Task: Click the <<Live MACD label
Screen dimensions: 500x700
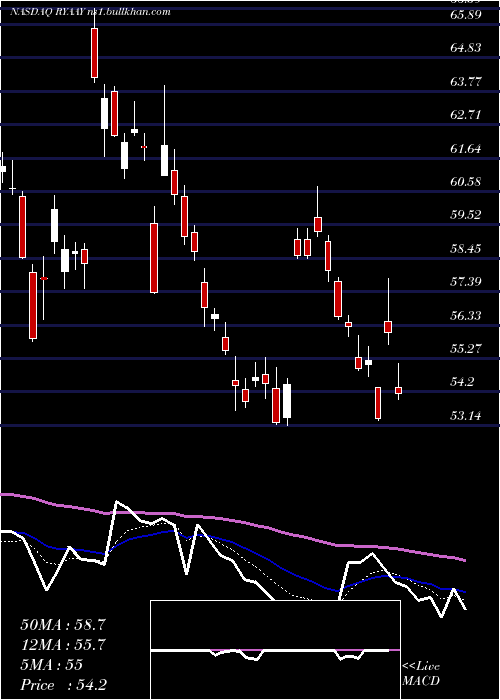Action: [421, 674]
